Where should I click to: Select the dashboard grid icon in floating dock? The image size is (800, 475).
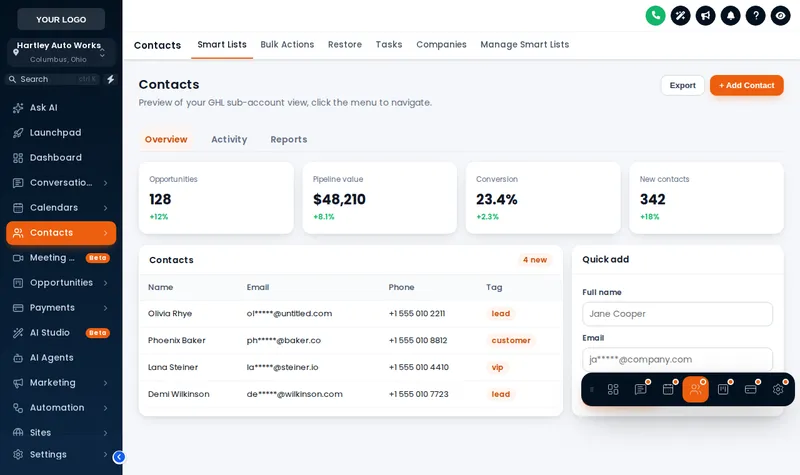613,389
